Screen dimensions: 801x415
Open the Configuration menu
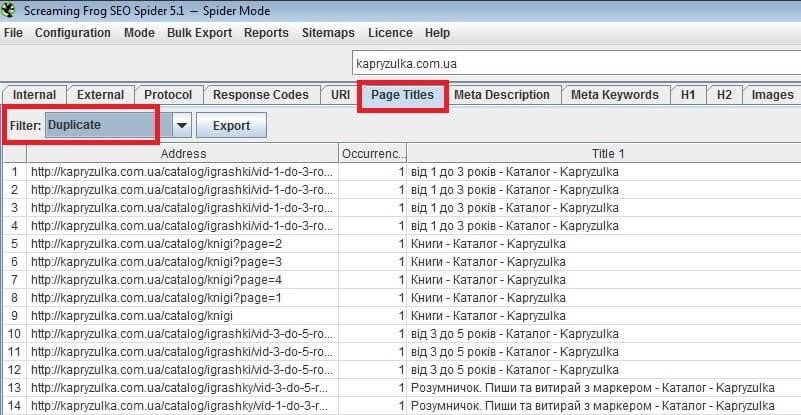(72, 32)
